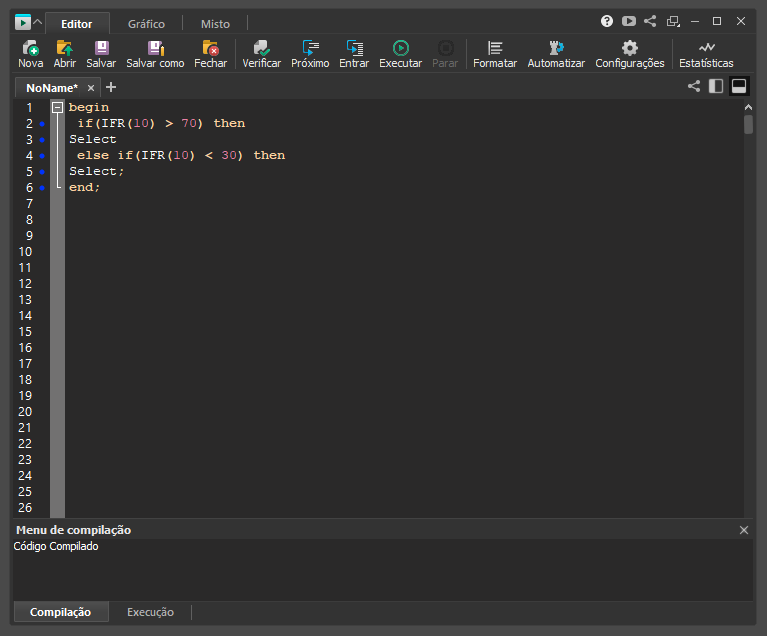Image resolution: width=767 pixels, height=636 pixels.
Task: Switch to the Editor tab
Action: [x=77, y=23]
